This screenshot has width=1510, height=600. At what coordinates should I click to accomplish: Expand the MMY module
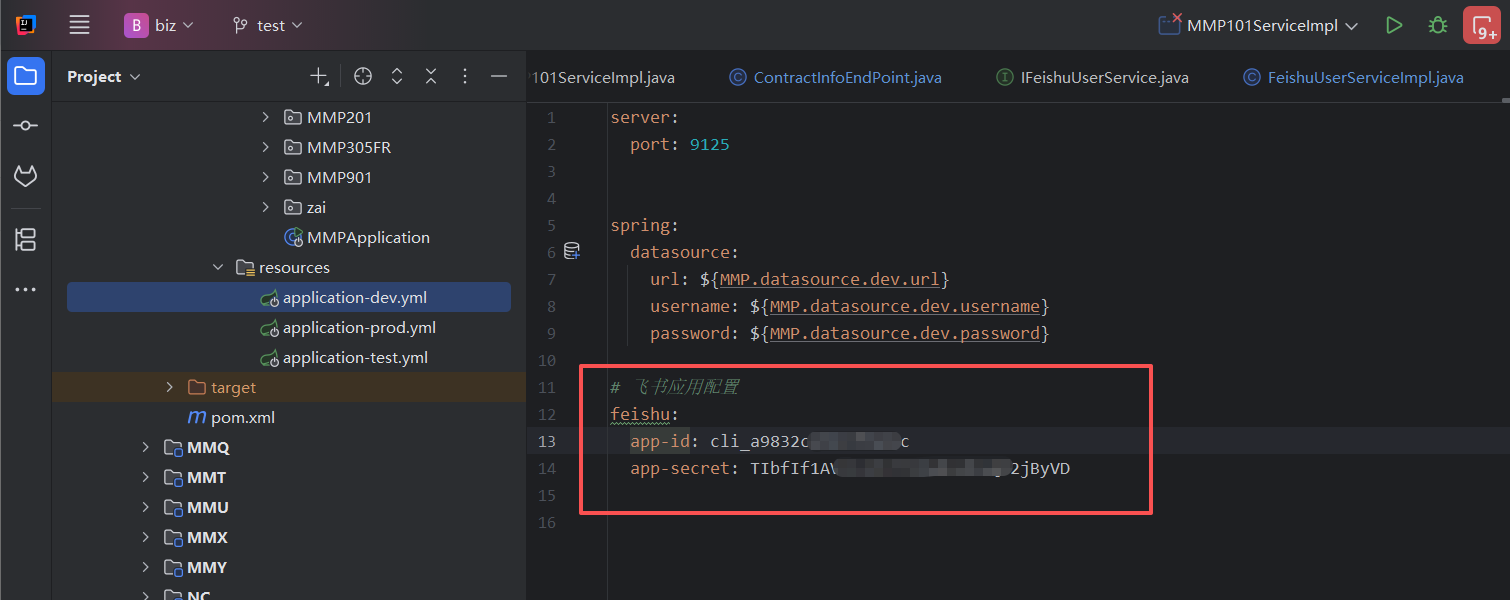pos(146,567)
